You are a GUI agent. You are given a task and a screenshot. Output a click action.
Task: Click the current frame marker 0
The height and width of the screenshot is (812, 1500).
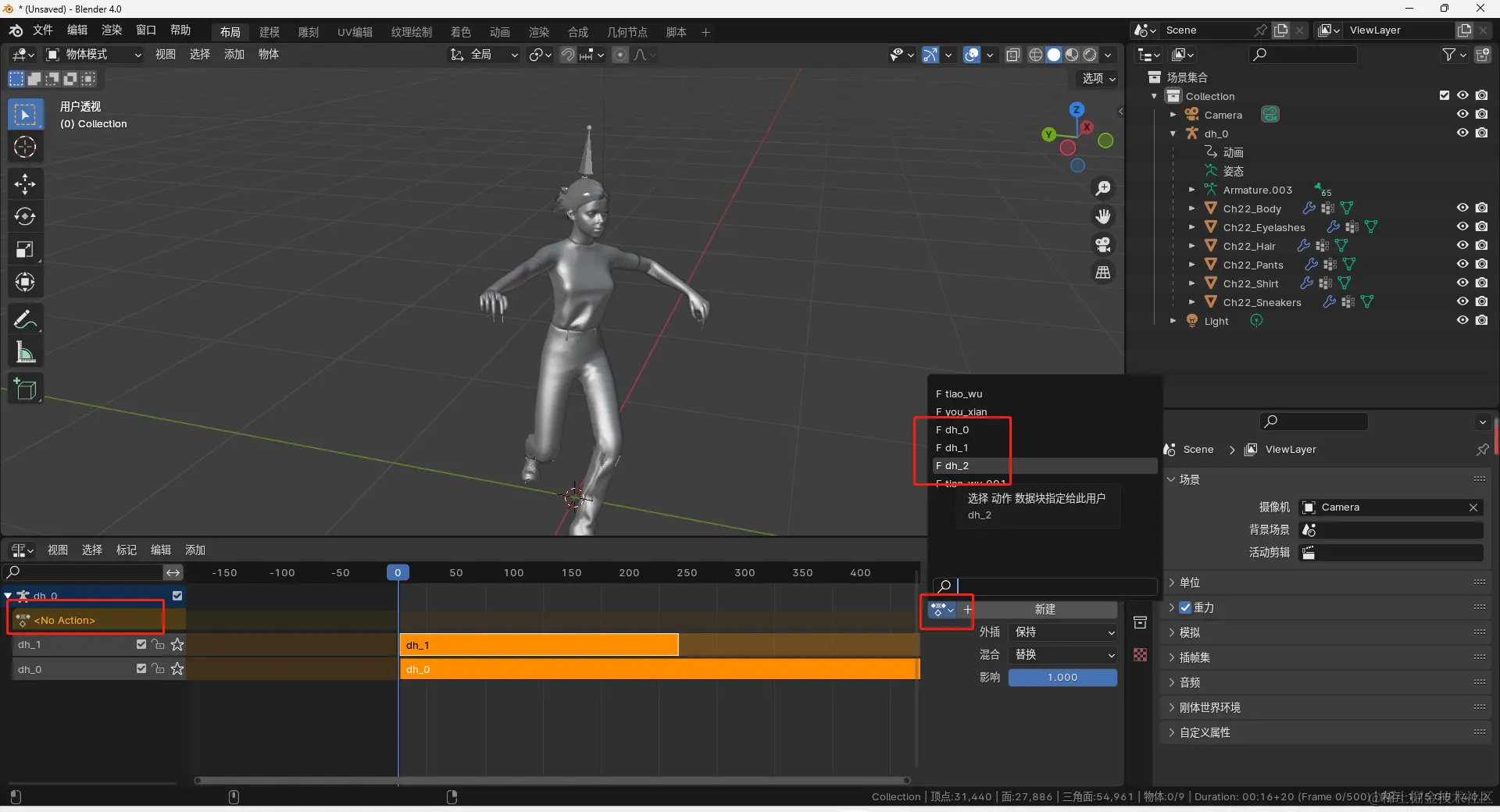pyautogui.click(x=398, y=573)
